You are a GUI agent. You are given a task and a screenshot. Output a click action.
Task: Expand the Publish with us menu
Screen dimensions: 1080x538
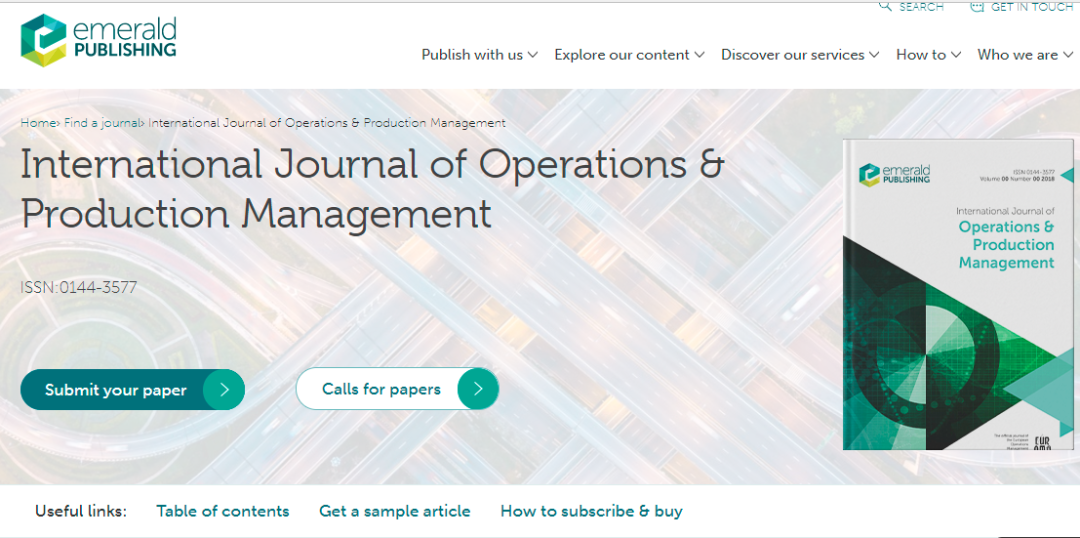[479, 55]
